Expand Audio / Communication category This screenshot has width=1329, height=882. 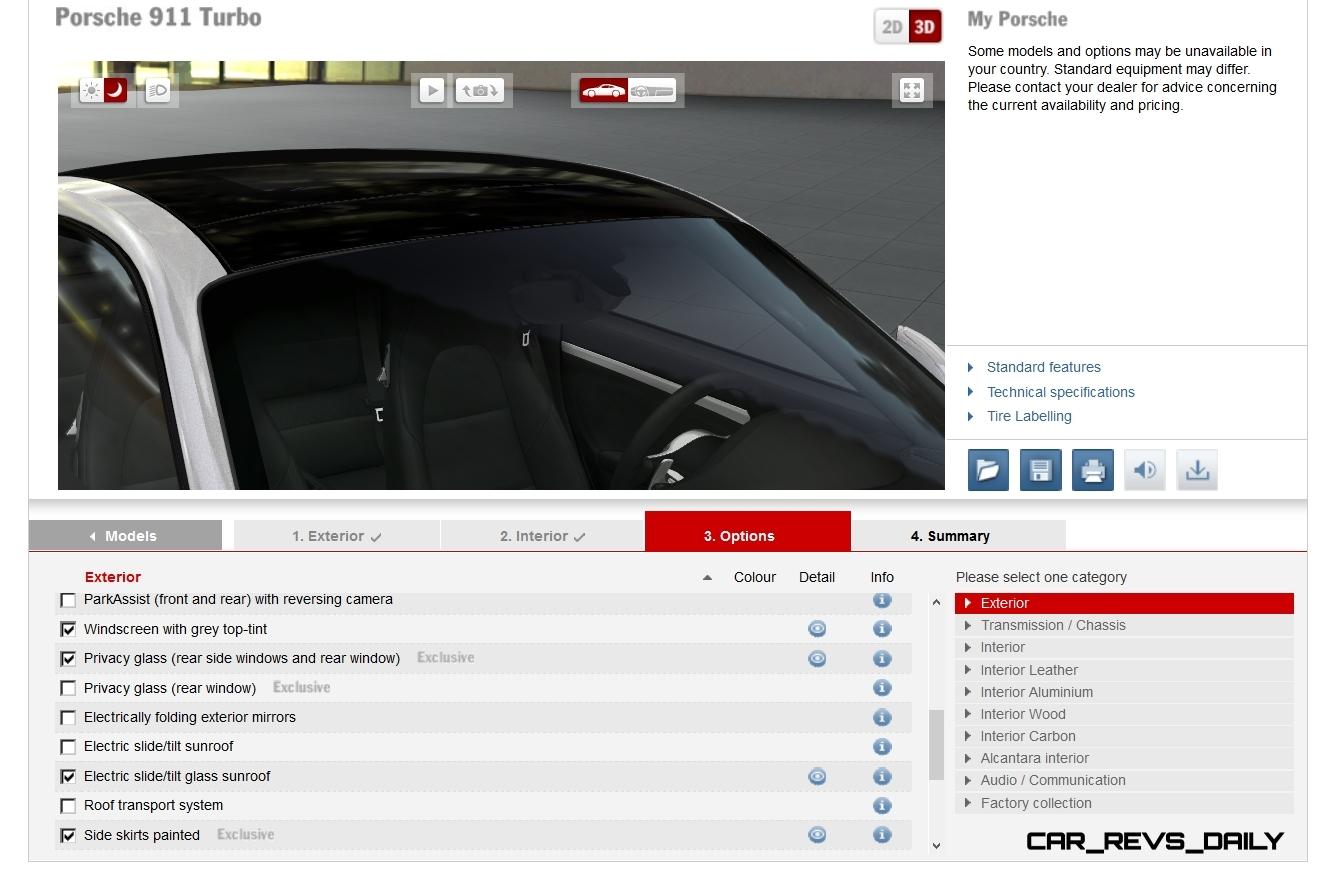tap(1124, 781)
